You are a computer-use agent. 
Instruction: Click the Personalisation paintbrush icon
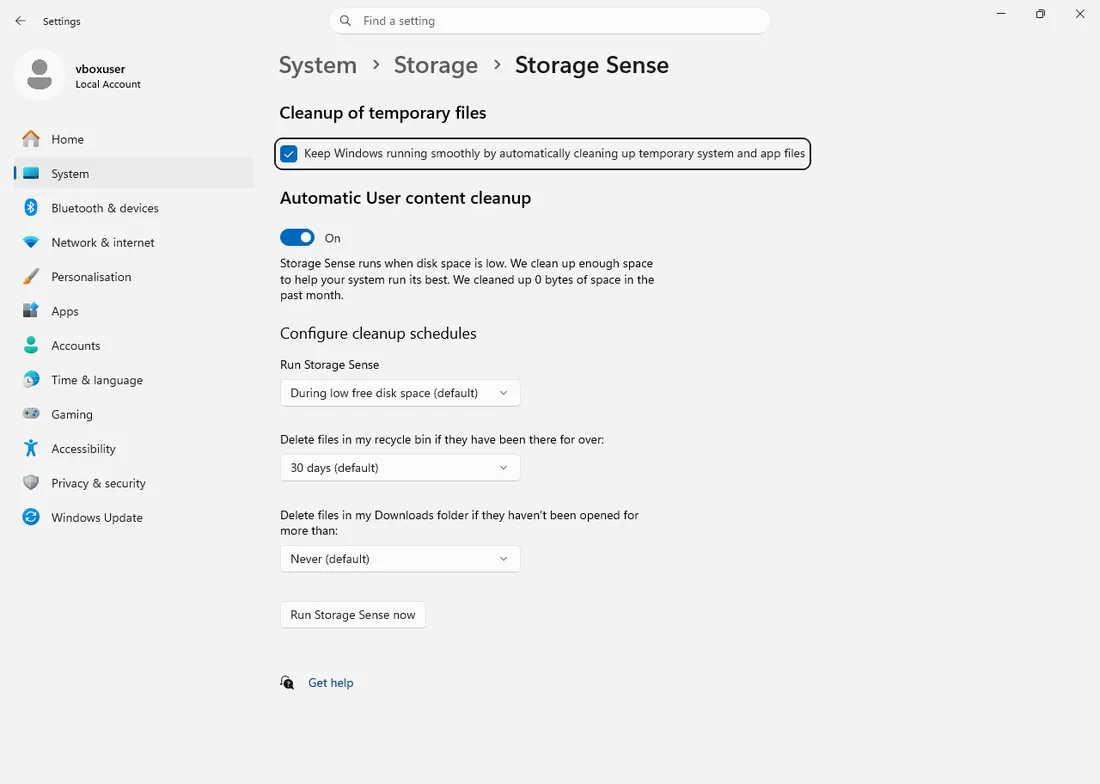[31, 276]
